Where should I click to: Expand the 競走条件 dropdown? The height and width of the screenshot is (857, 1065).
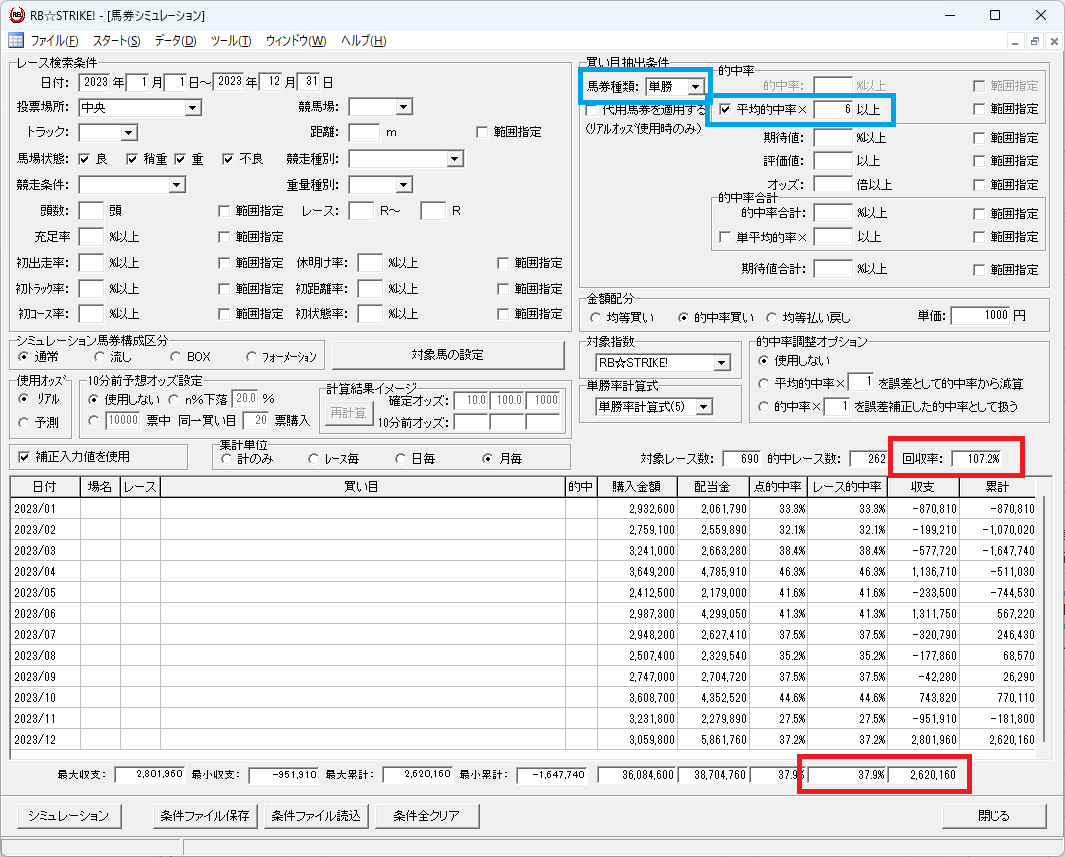177,185
